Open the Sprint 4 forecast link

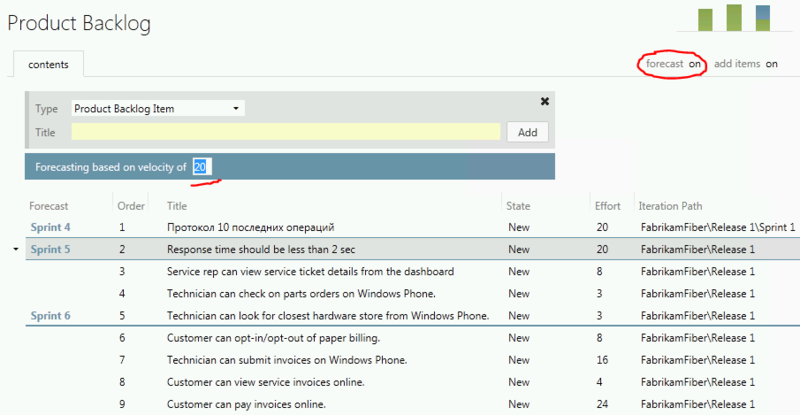[x=51, y=227]
